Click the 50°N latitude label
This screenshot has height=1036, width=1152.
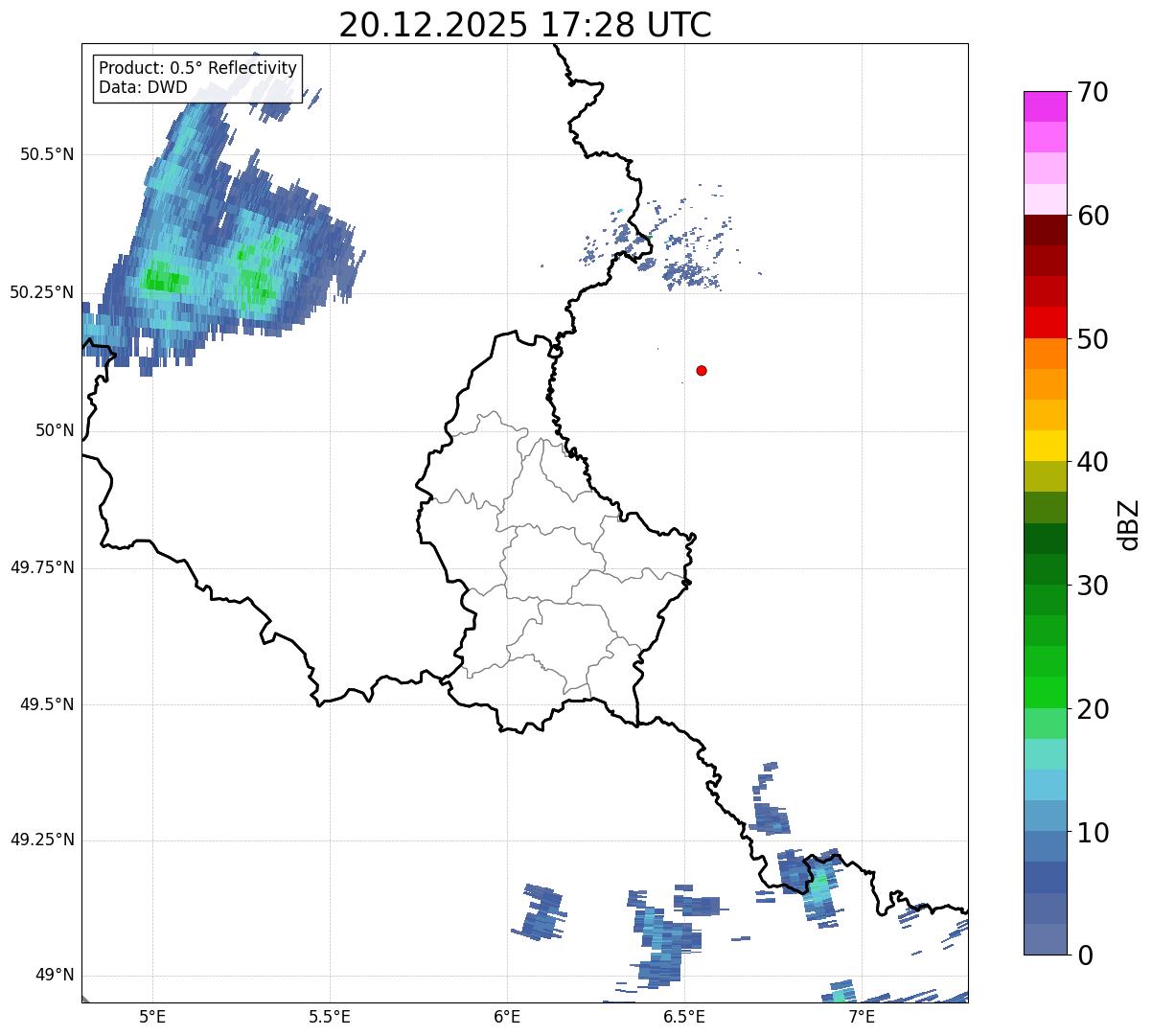pyautogui.click(x=55, y=430)
